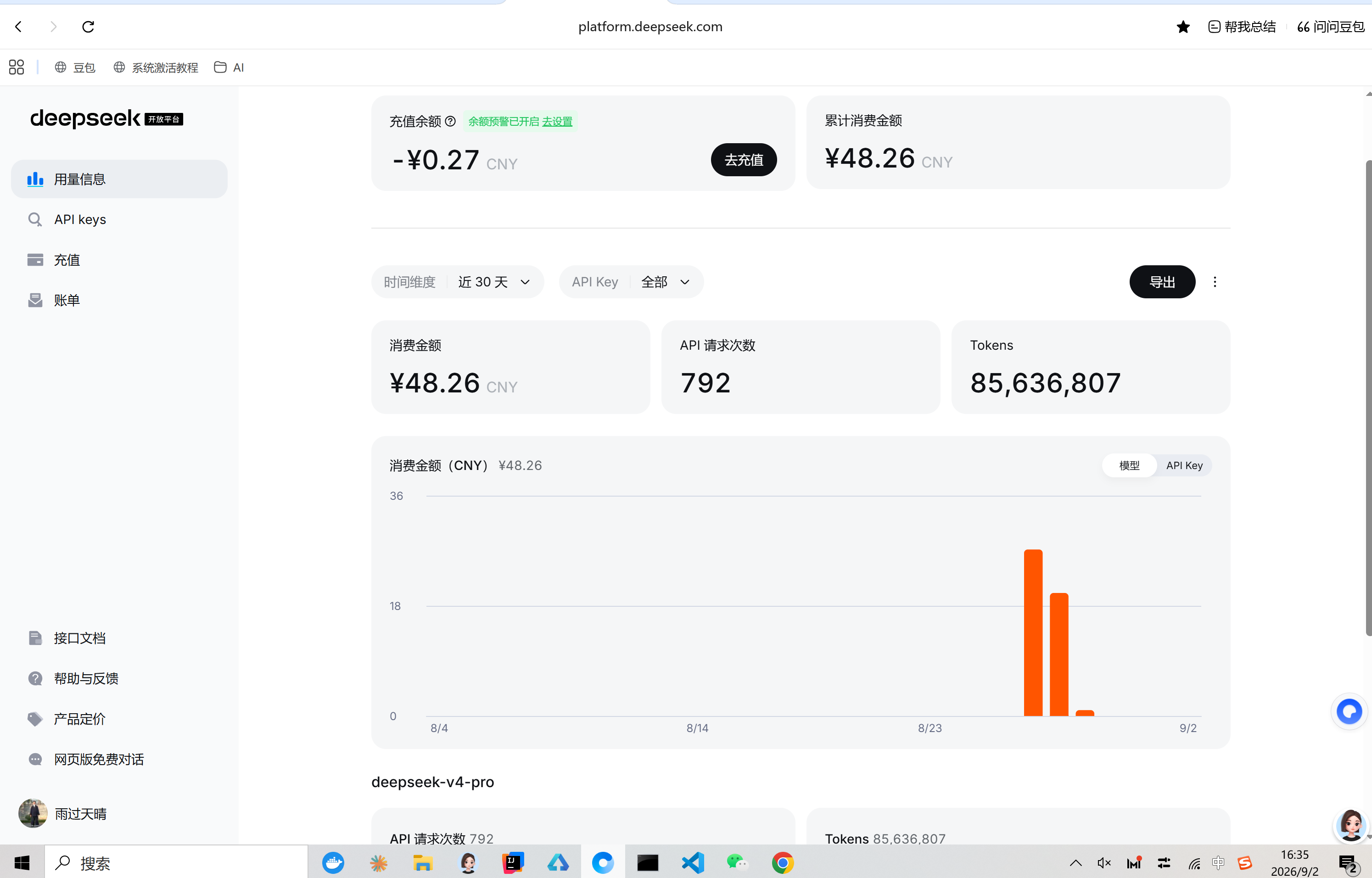Show hidden tray icons with the up chevron
This screenshot has height=878, width=1372.
[1075, 863]
